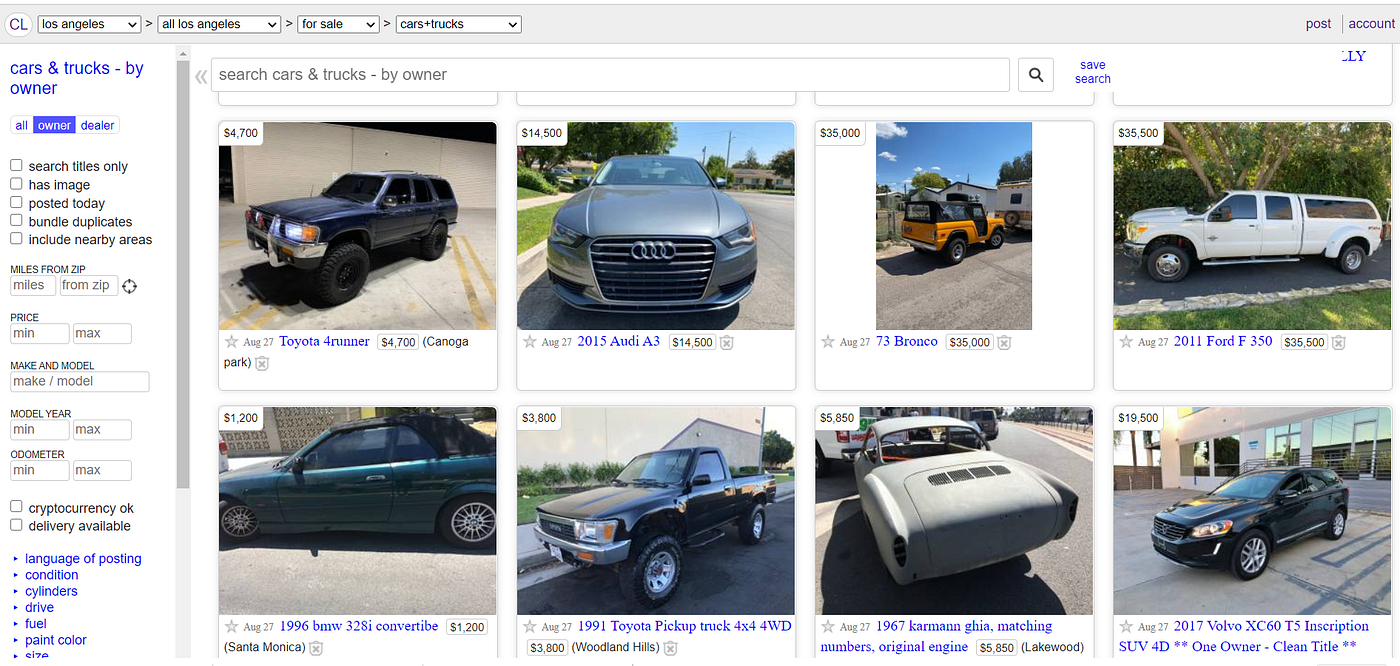
Task: Open the karmann ghia photo
Action: click(954, 511)
